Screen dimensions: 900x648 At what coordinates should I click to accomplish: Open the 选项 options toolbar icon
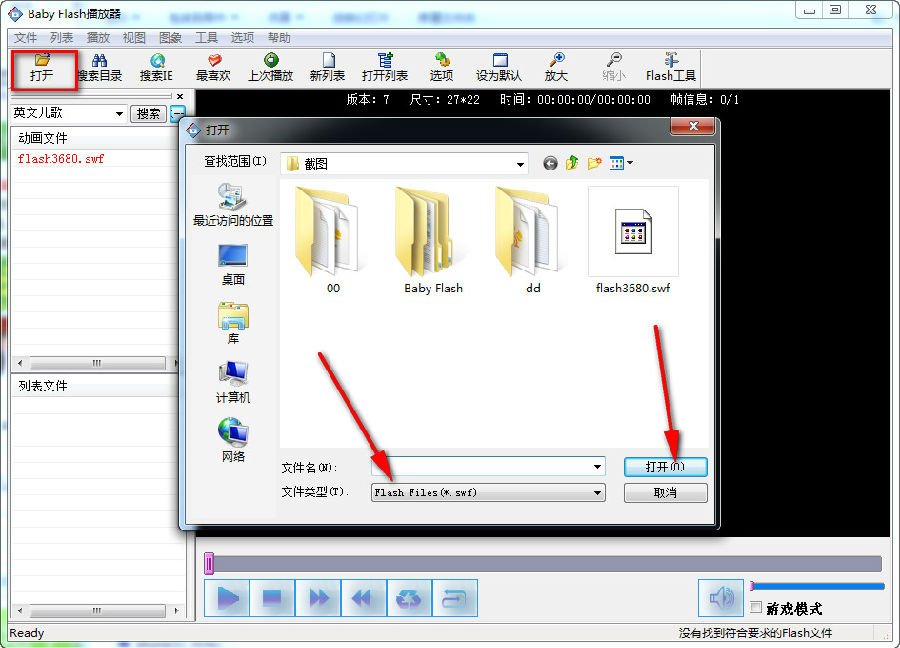click(441, 68)
